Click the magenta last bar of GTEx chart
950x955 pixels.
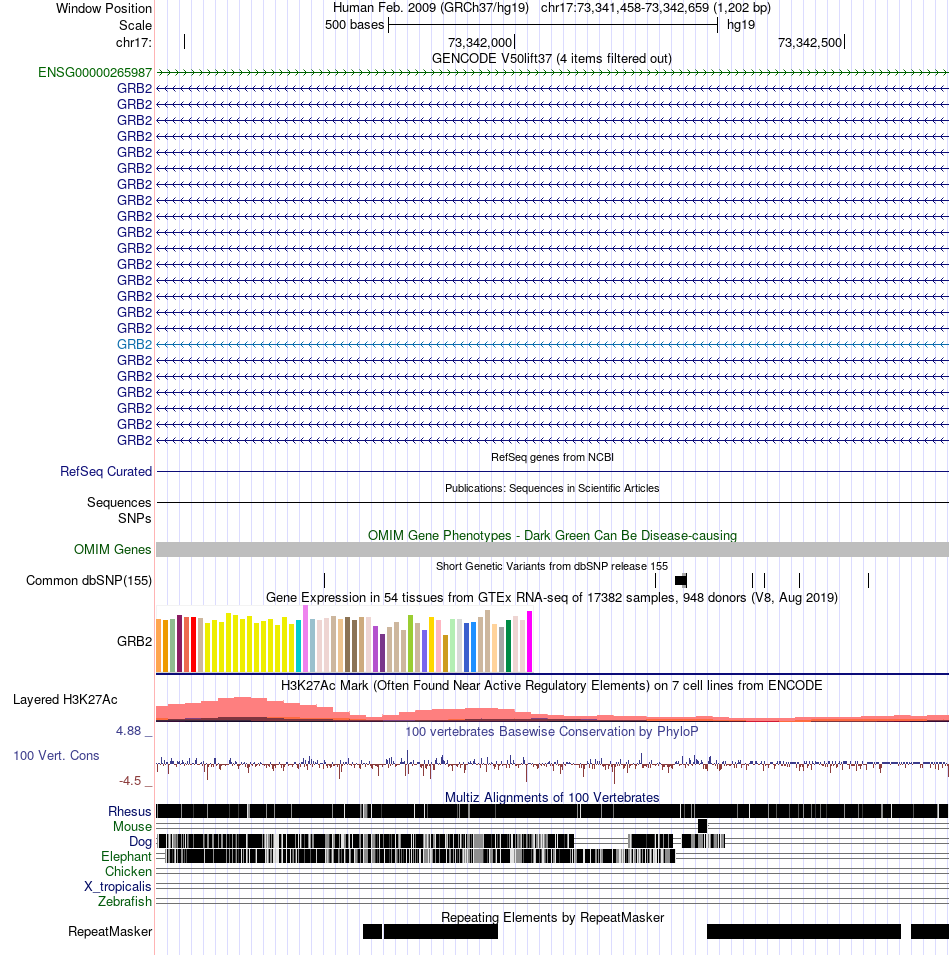(x=530, y=641)
